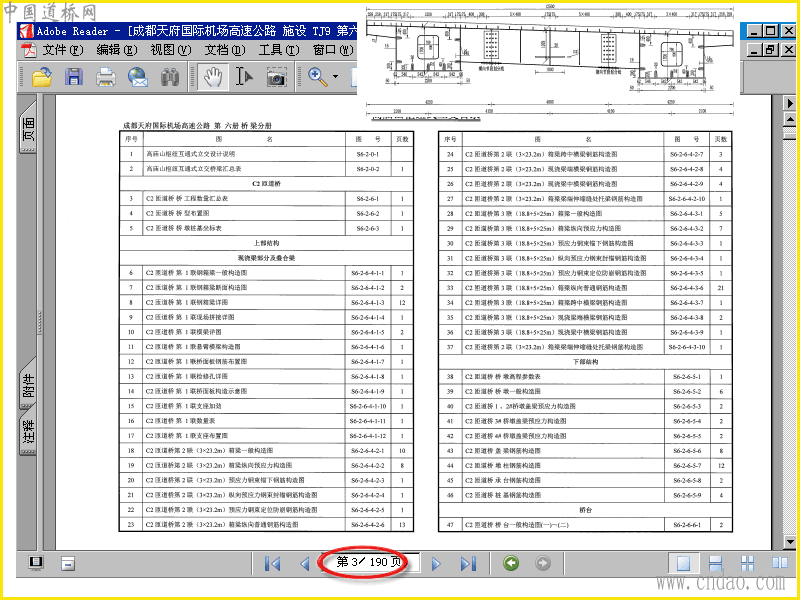
Task: Click the Email globe-and-envelope icon
Action: (x=138, y=77)
